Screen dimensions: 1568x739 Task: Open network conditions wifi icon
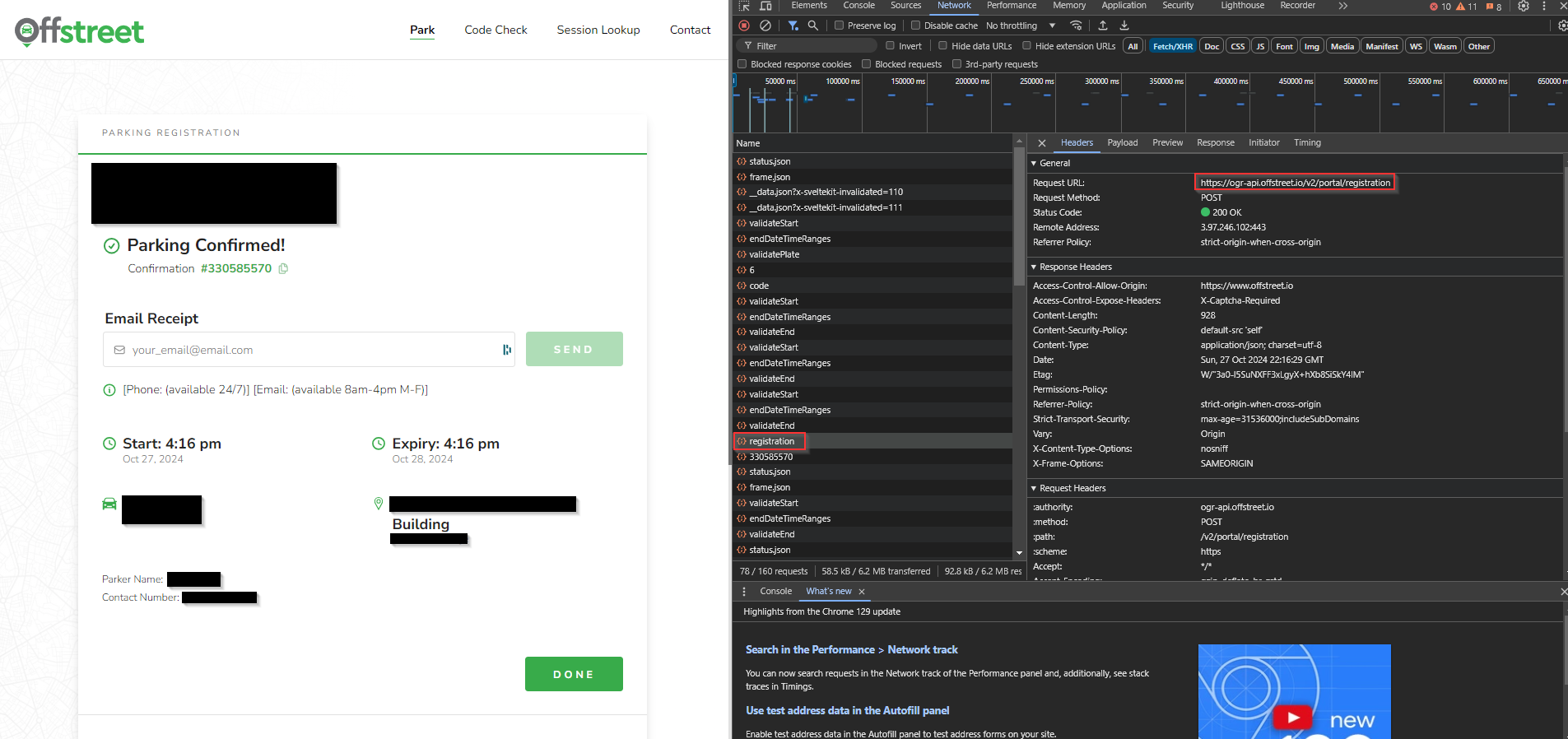[1076, 26]
